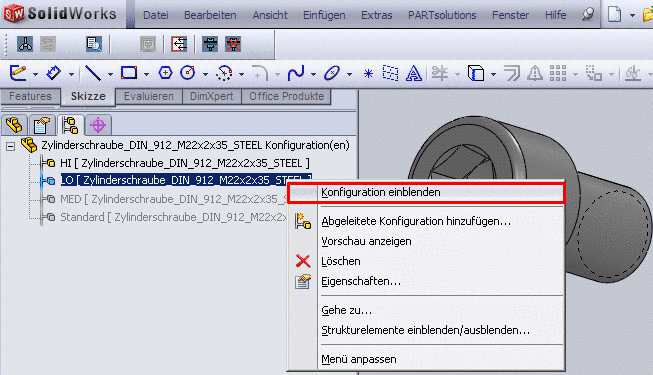Switch to the DimXpert tab

tap(212, 96)
